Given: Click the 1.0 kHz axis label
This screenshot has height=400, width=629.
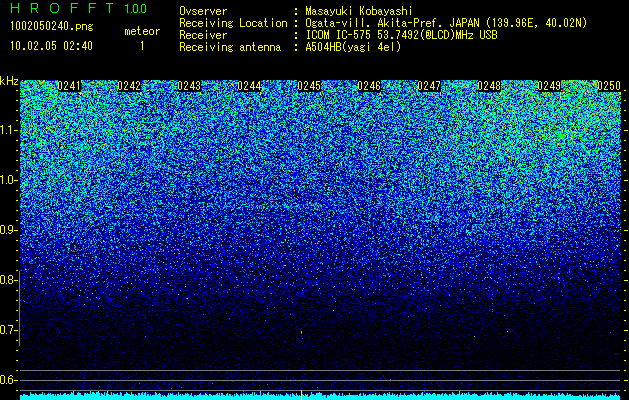Looking at the screenshot, I should pos(7,180).
